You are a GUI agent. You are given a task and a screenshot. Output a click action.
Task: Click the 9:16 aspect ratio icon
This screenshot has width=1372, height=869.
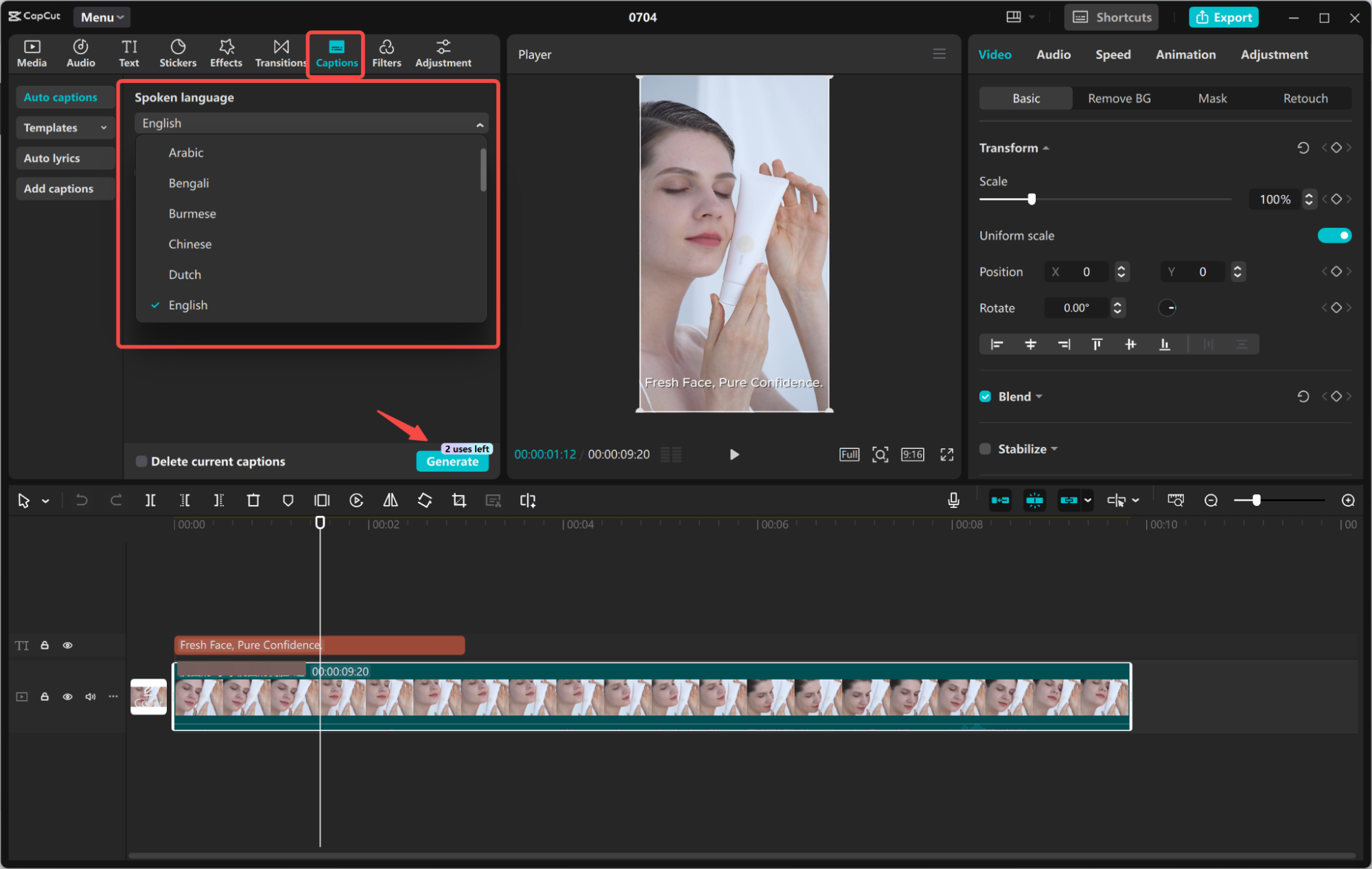coord(912,454)
